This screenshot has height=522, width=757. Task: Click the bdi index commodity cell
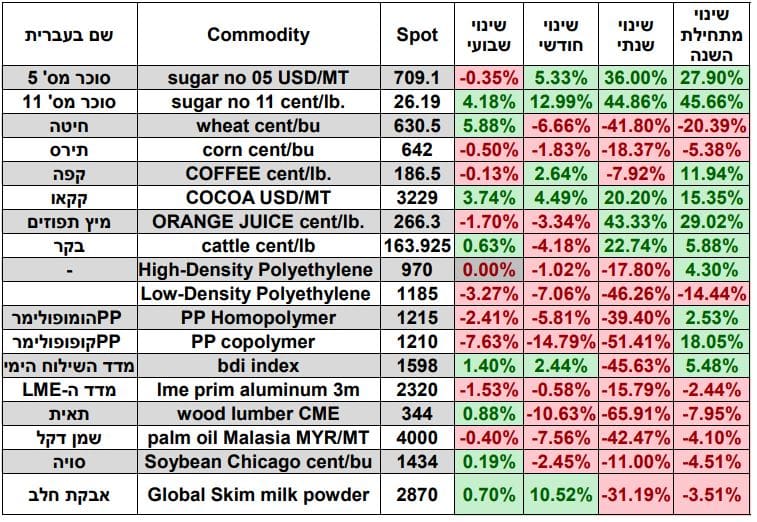click(x=259, y=366)
